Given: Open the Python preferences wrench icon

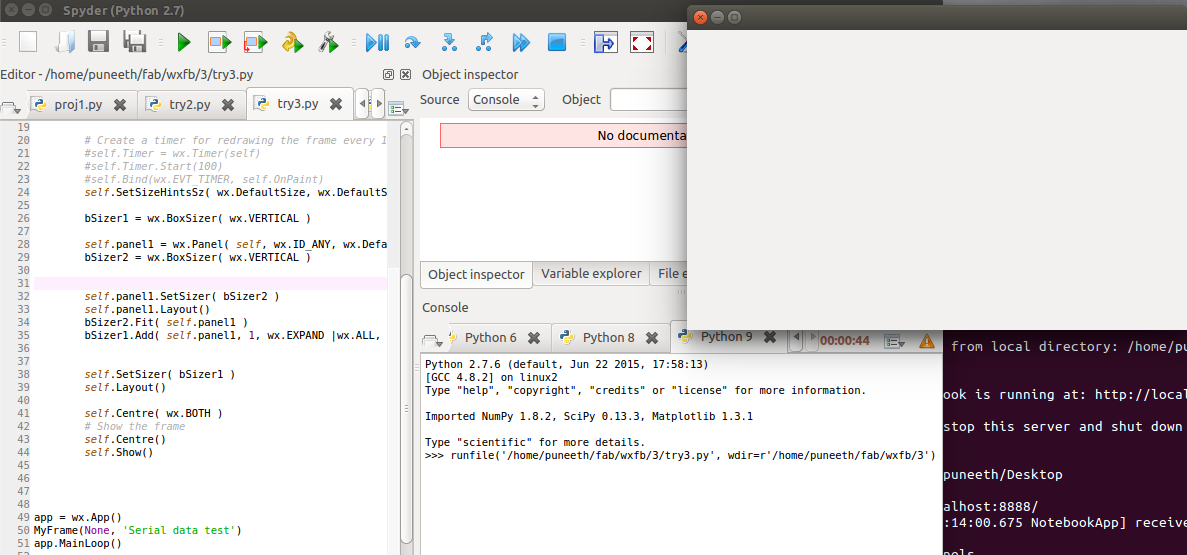Looking at the screenshot, I should [x=329, y=42].
